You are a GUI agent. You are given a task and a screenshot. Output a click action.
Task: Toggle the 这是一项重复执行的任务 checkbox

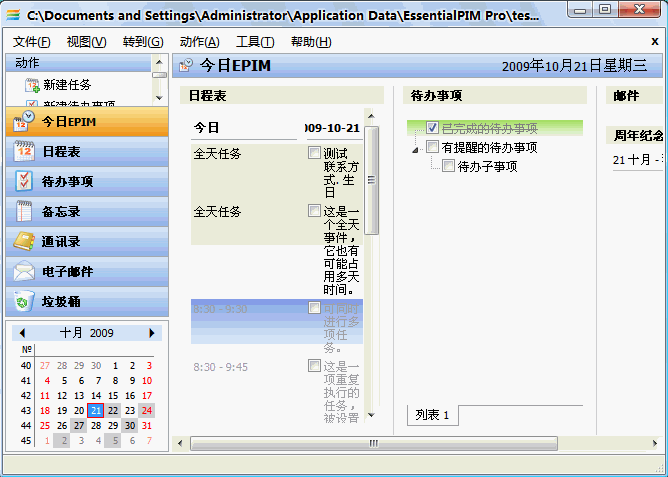tap(314, 365)
